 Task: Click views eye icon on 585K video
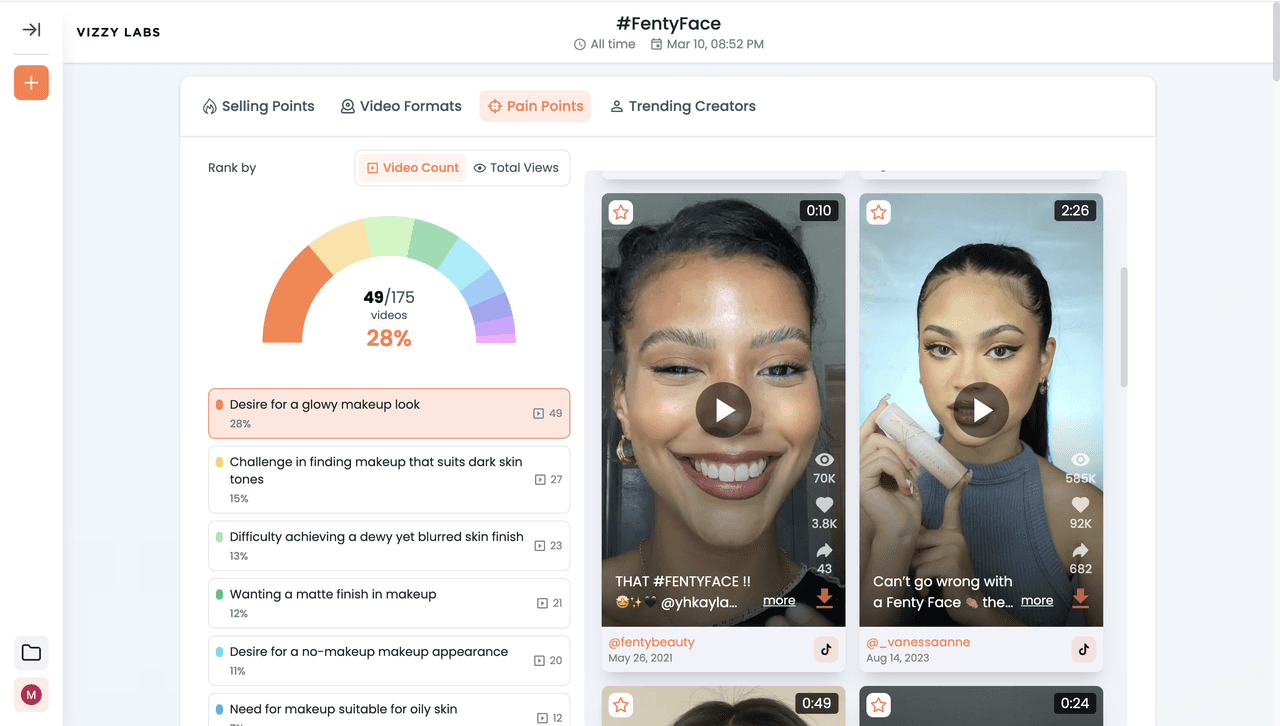(1080, 459)
